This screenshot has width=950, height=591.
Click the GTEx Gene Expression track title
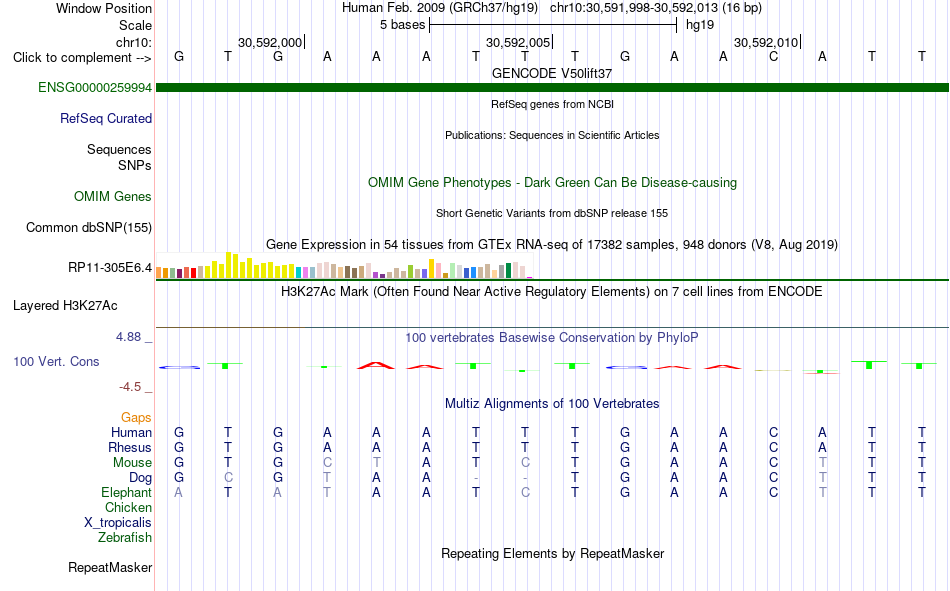(x=552, y=244)
